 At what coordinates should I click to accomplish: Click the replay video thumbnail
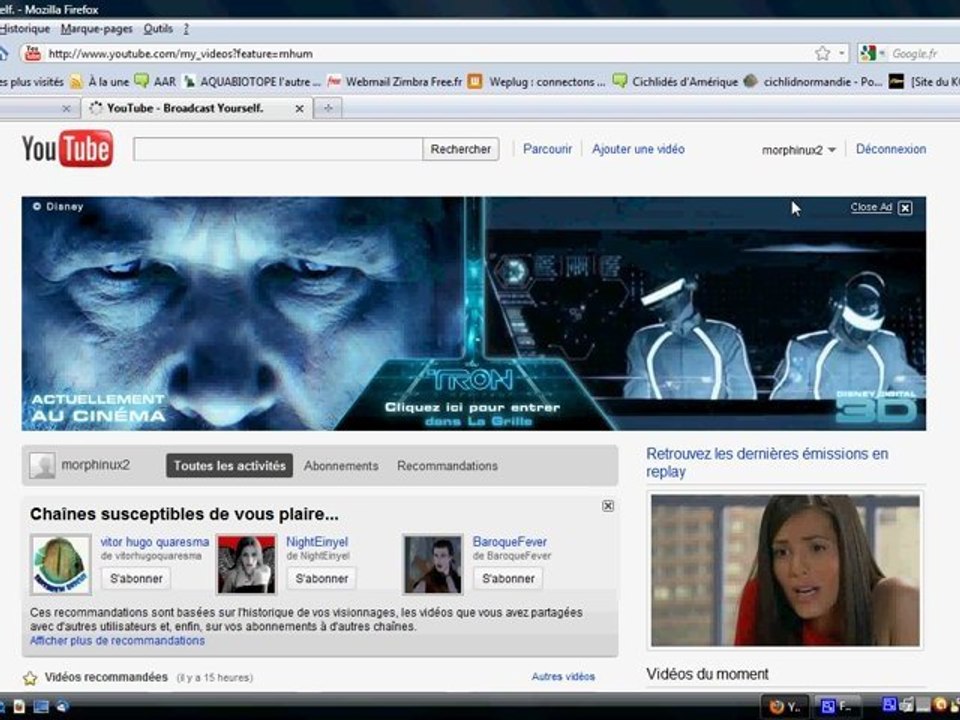pos(786,570)
